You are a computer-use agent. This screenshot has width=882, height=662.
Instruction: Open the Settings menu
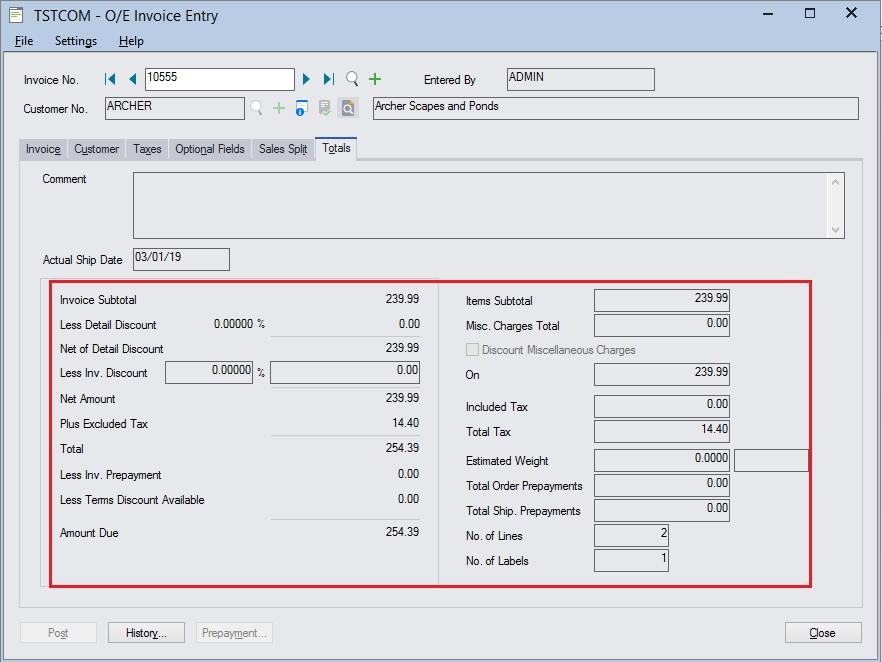pyautogui.click(x=76, y=41)
